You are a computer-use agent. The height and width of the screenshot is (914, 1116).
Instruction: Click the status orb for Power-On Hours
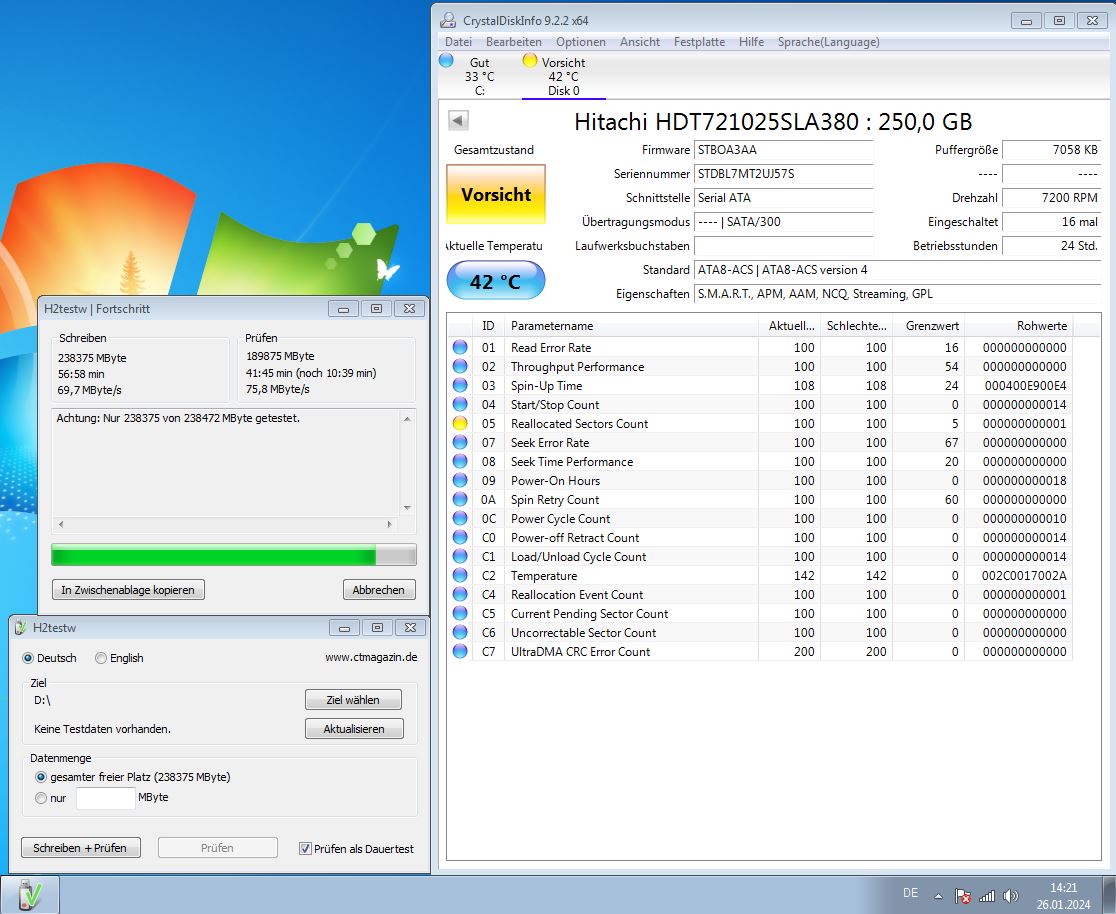460,480
